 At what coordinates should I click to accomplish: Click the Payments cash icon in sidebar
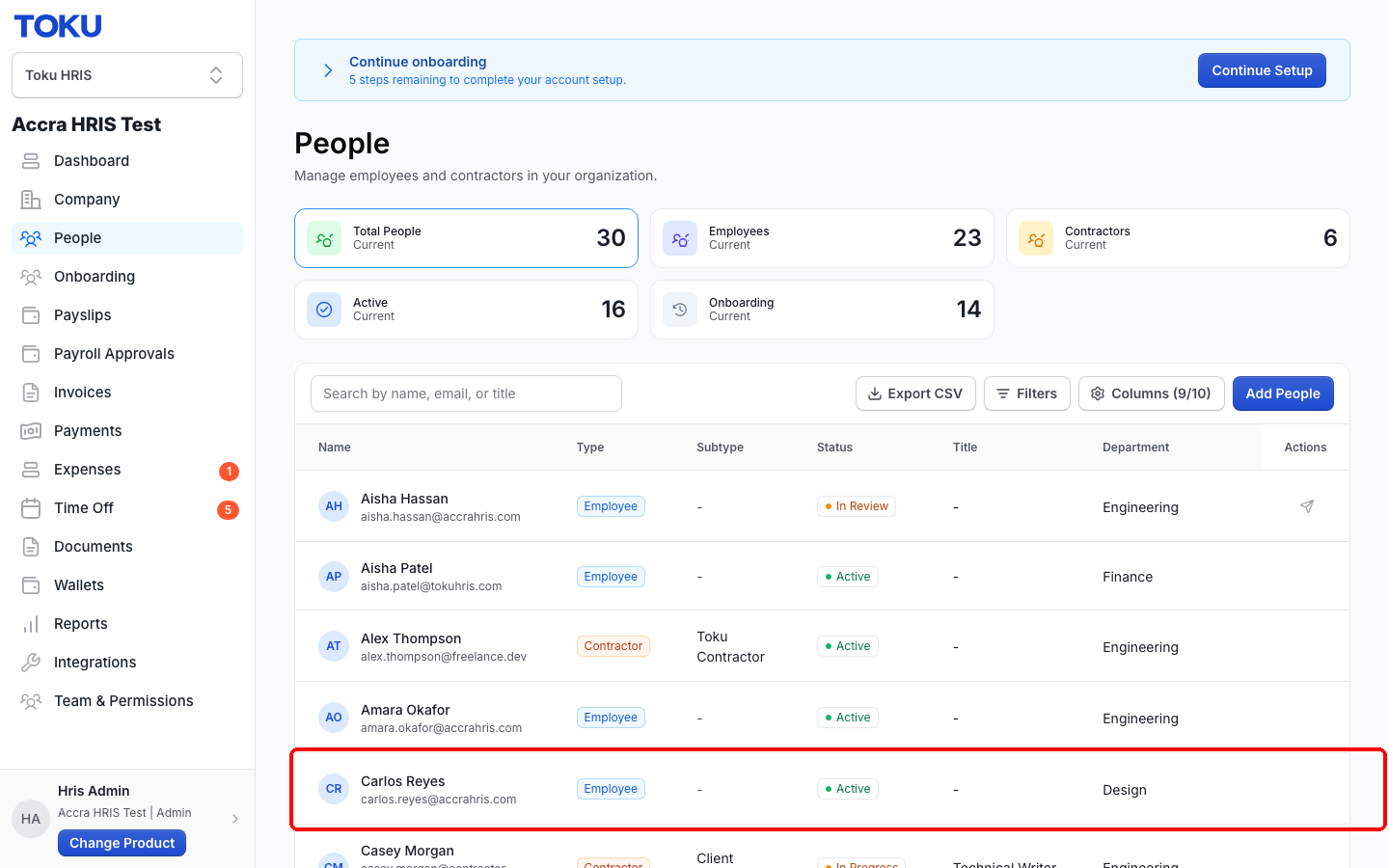pos(31,431)
